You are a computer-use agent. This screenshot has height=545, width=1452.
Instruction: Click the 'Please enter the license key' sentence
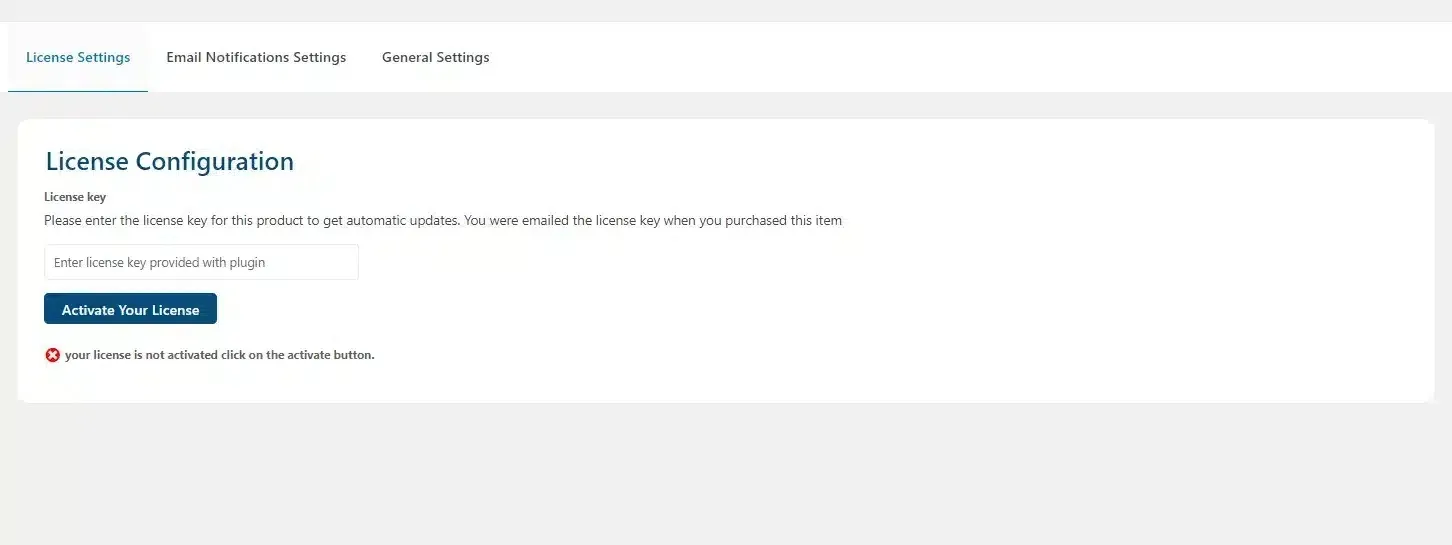point(250,221)
